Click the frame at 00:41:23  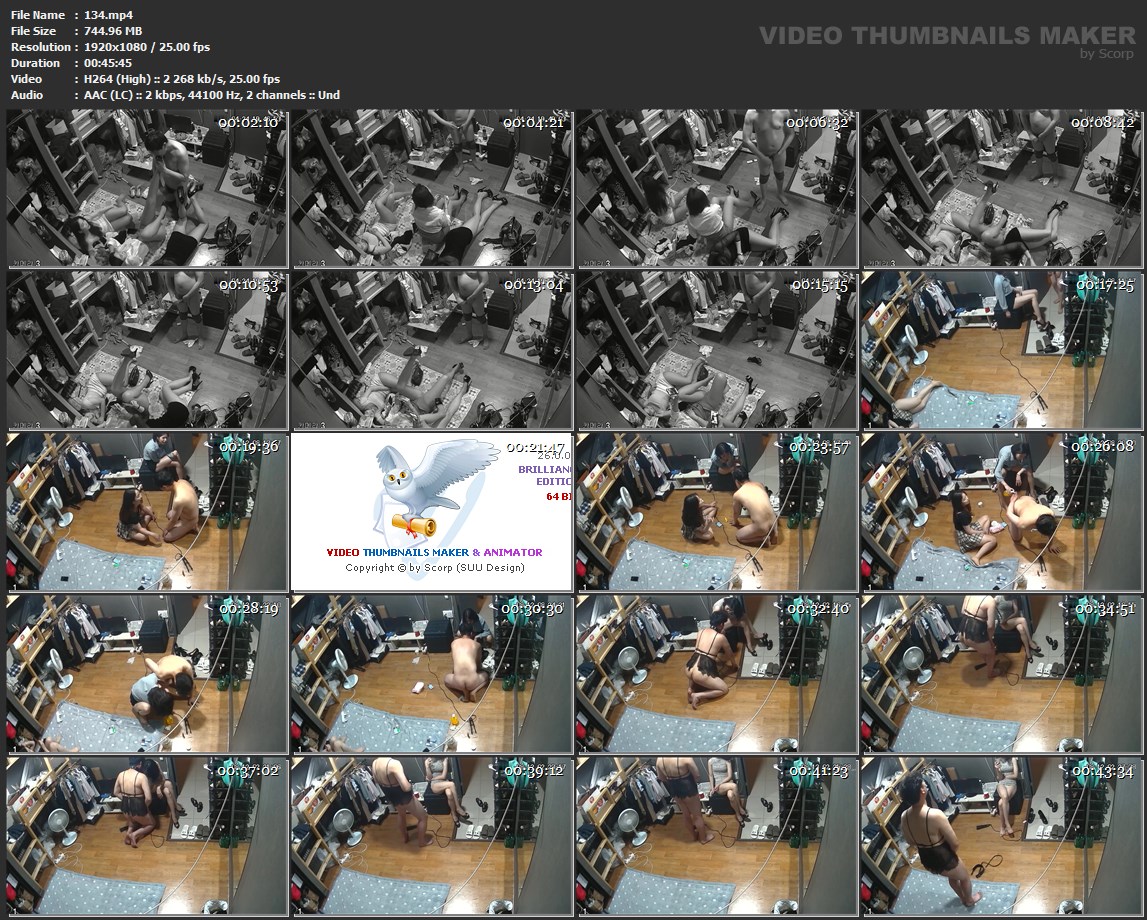point(716,836)
